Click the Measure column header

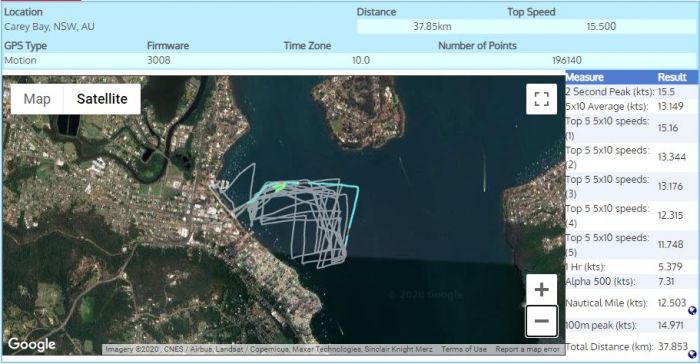(x=584, y=77)
